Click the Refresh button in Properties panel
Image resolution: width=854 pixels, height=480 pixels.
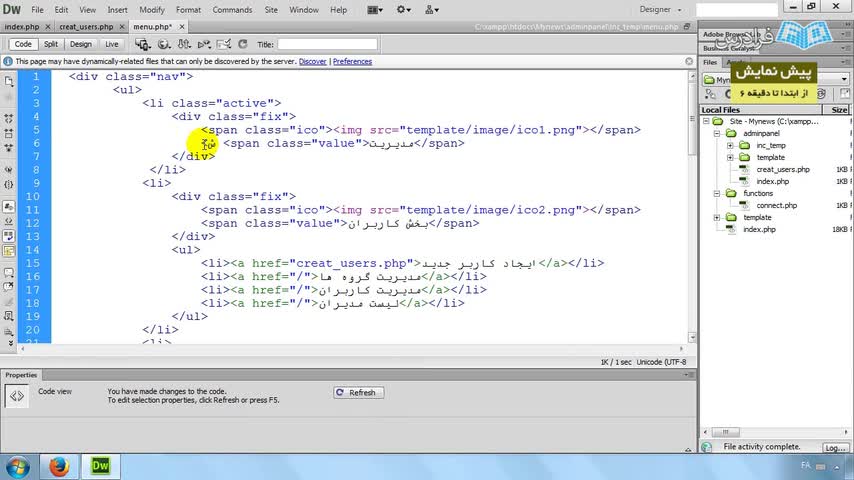[358, 392]
